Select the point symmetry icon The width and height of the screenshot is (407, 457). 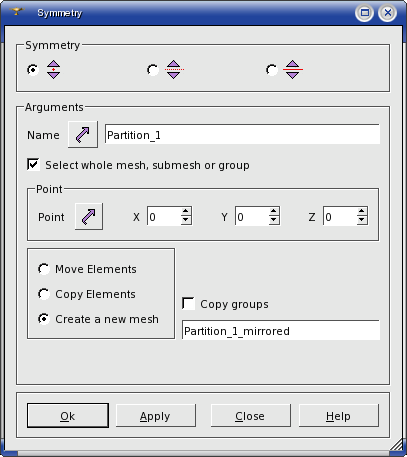(x=53, y=70)
